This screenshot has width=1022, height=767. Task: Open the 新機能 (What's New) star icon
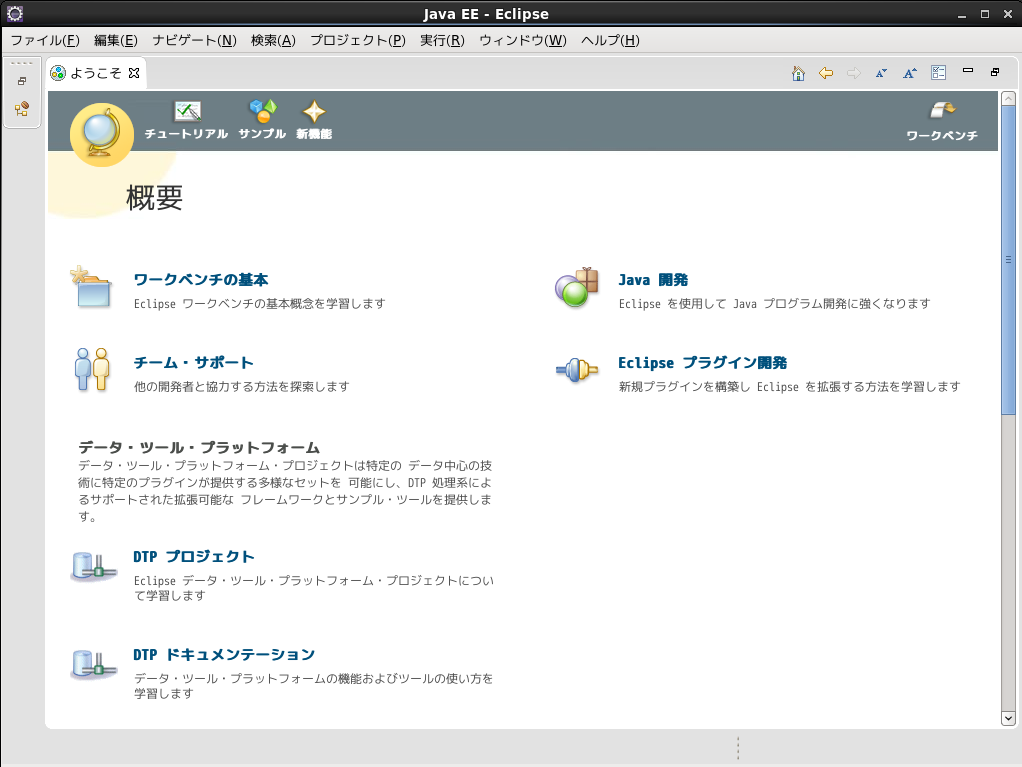[314, 111]
